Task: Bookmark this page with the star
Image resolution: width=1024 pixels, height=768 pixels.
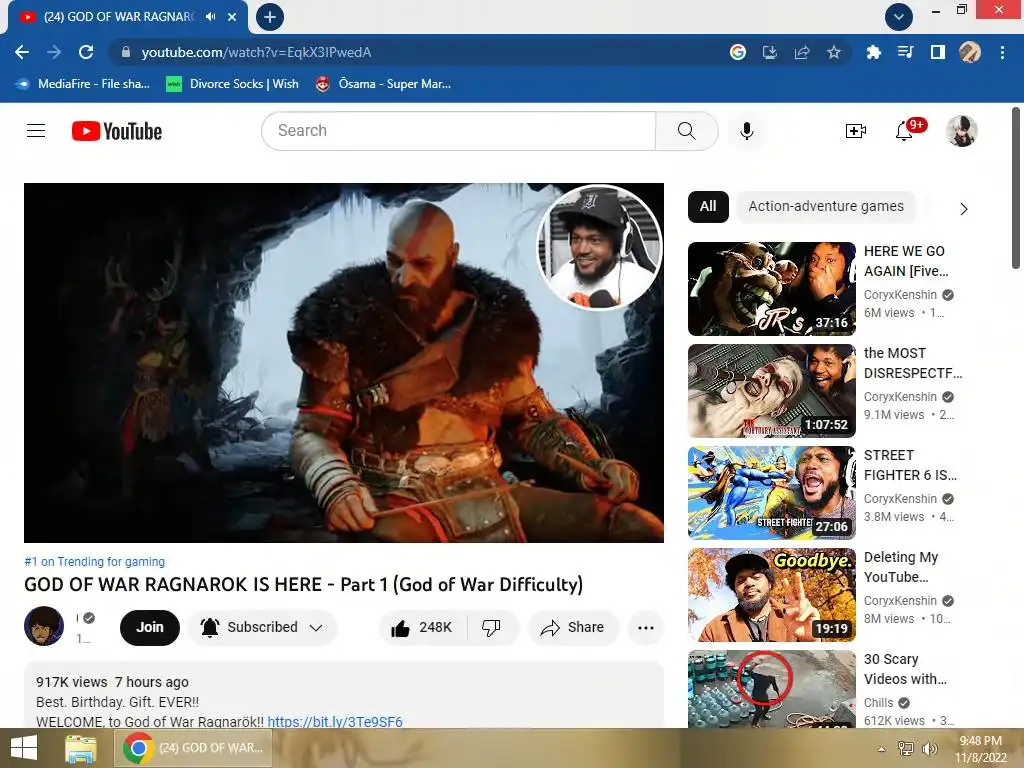Action: pyautogui.click(x=834, y=52)
